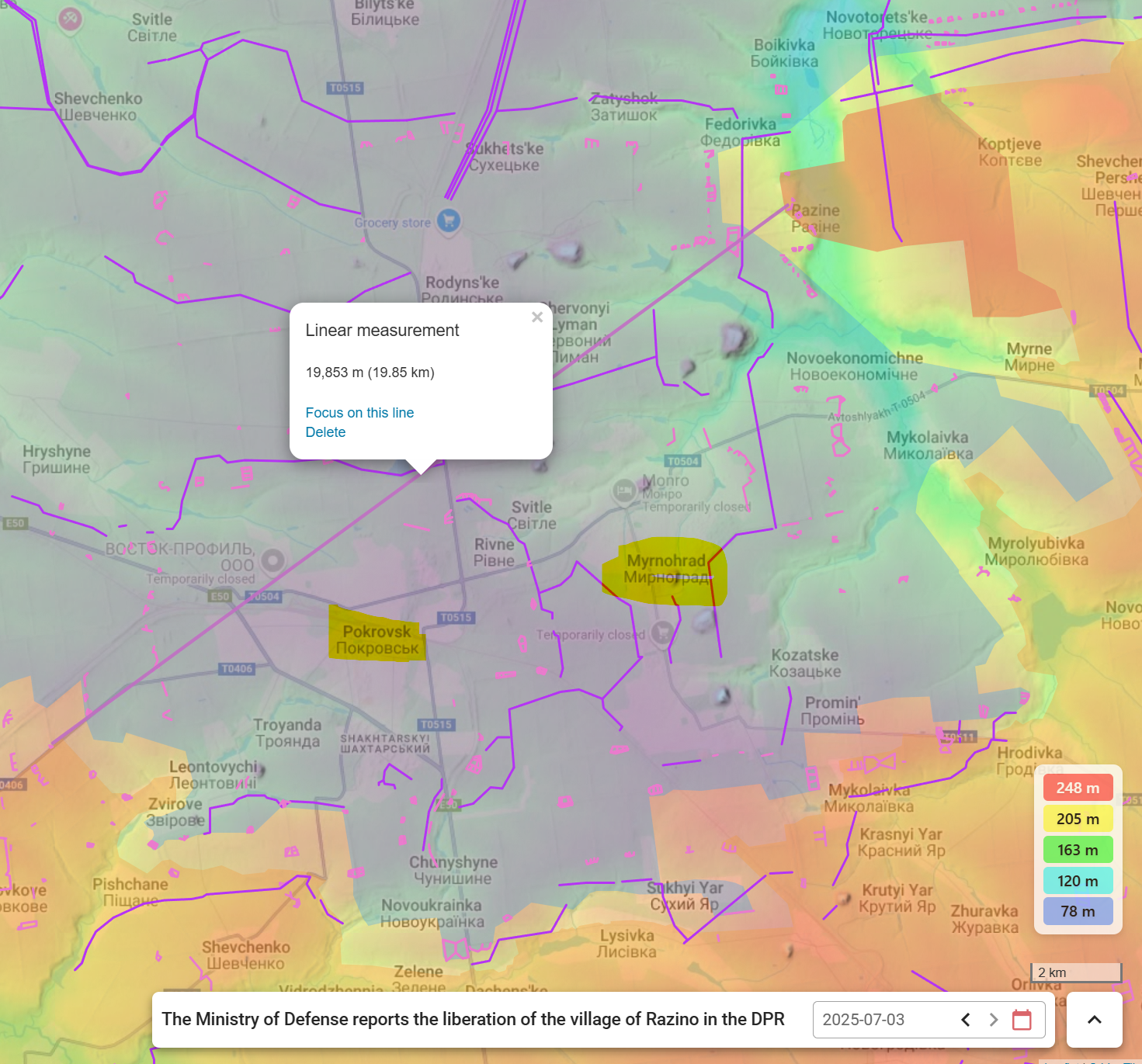Select the 248 m elevation swatch

click(1078, 788)
